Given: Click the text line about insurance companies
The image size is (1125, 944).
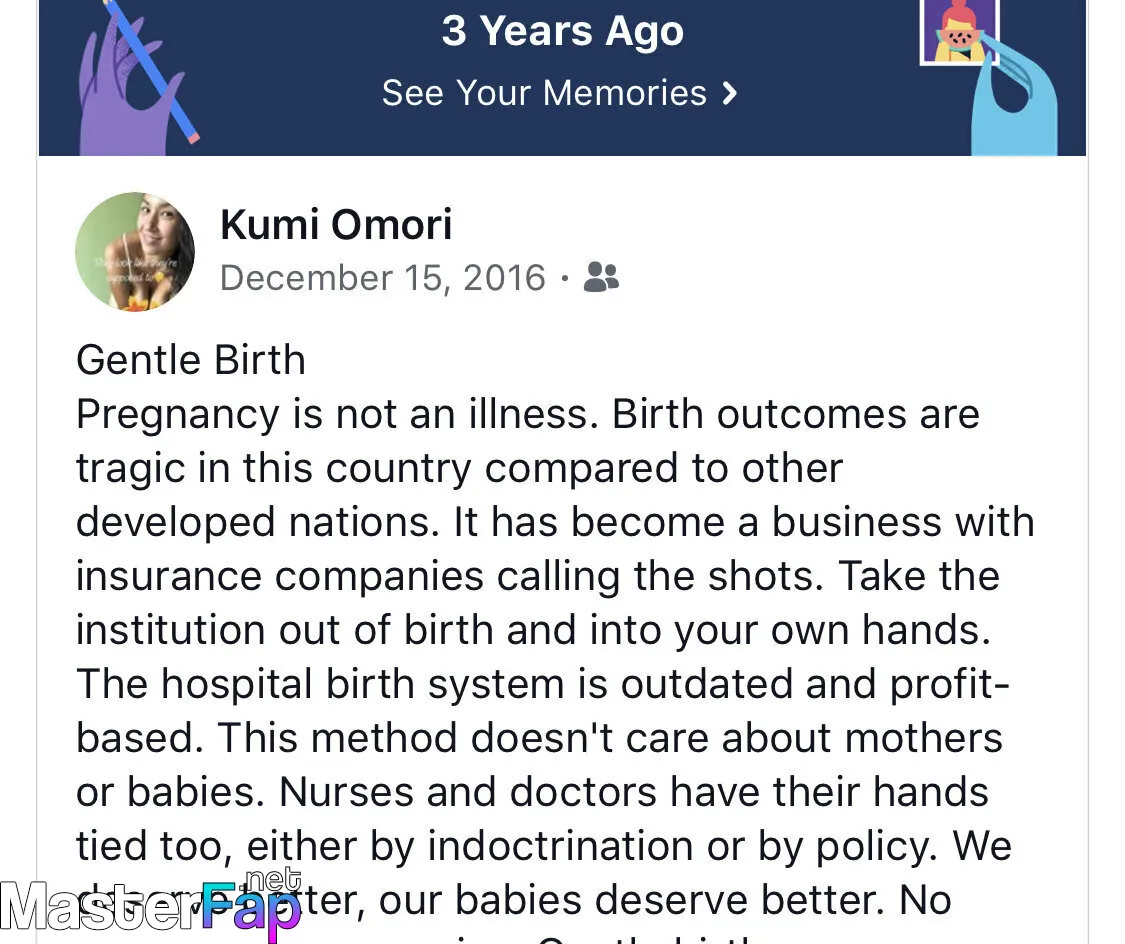Looking at the screenshot, I should click(x=537, y=576).
